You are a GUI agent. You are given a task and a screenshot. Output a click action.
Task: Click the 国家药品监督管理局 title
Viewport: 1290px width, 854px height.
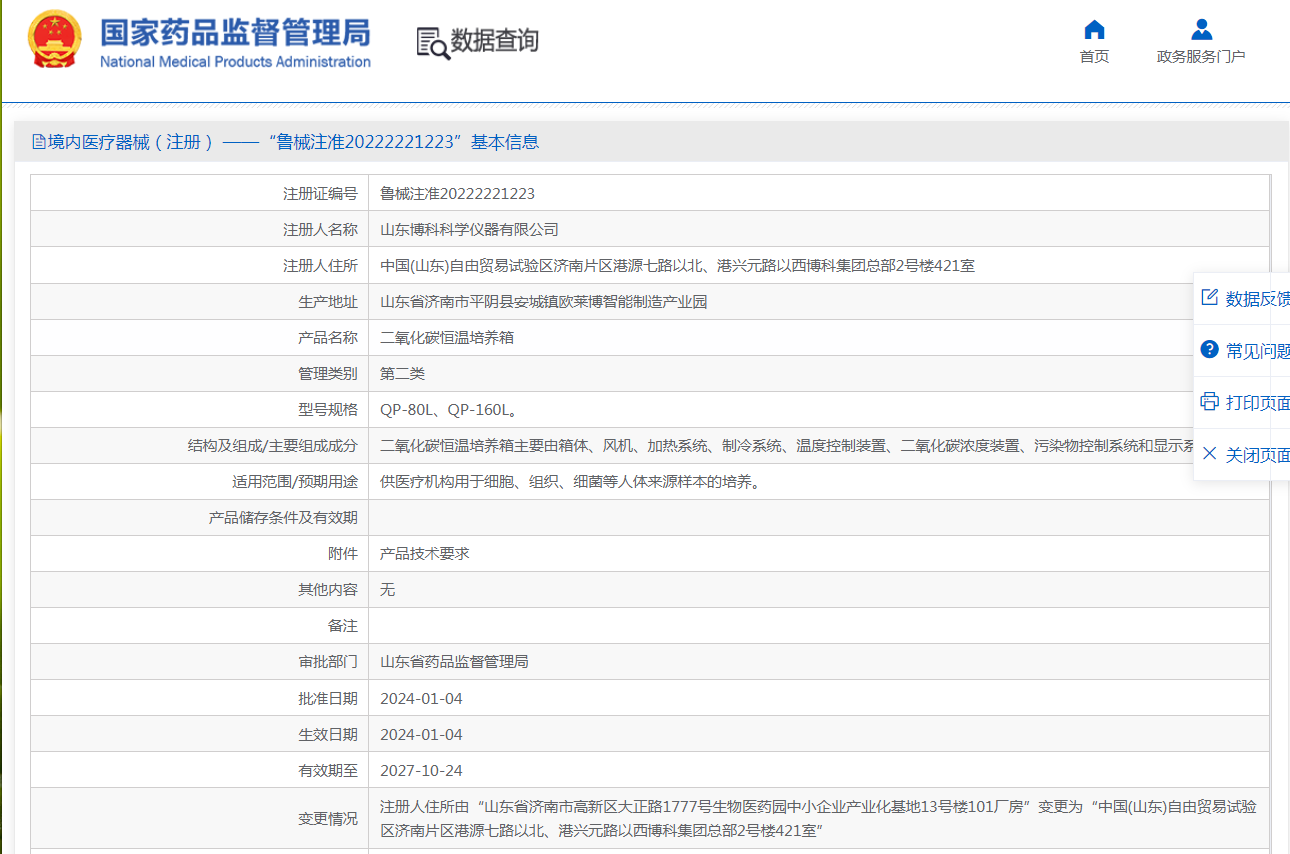(235, 32)
